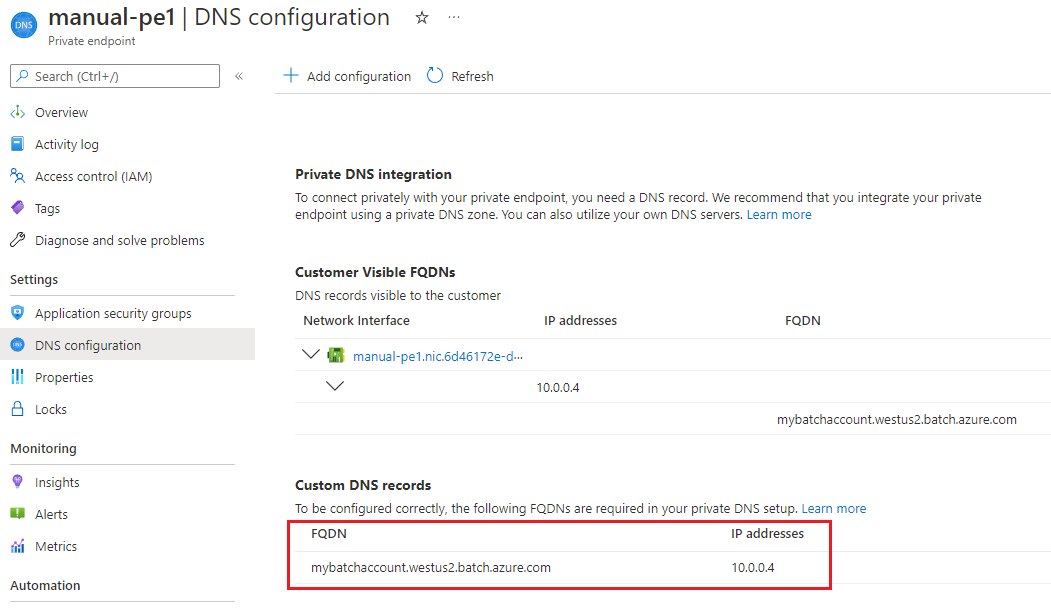Collapse the sidebar with double chevron
Image resolution: width=1051 pixels, height=610 pixels.
pyautogui.click(x=237, y=75)
